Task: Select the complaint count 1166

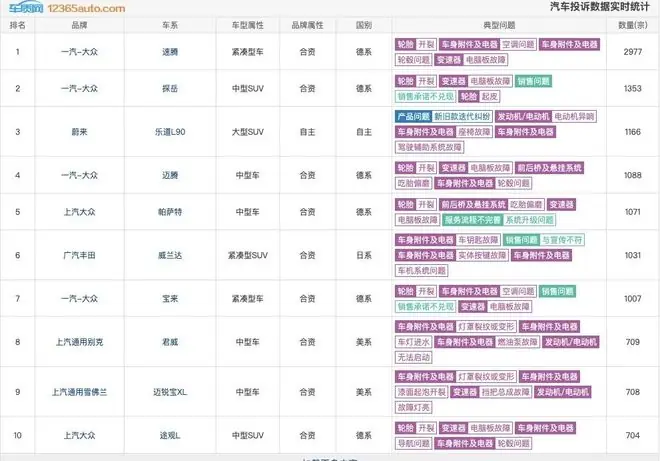Action: click(633, 132)
